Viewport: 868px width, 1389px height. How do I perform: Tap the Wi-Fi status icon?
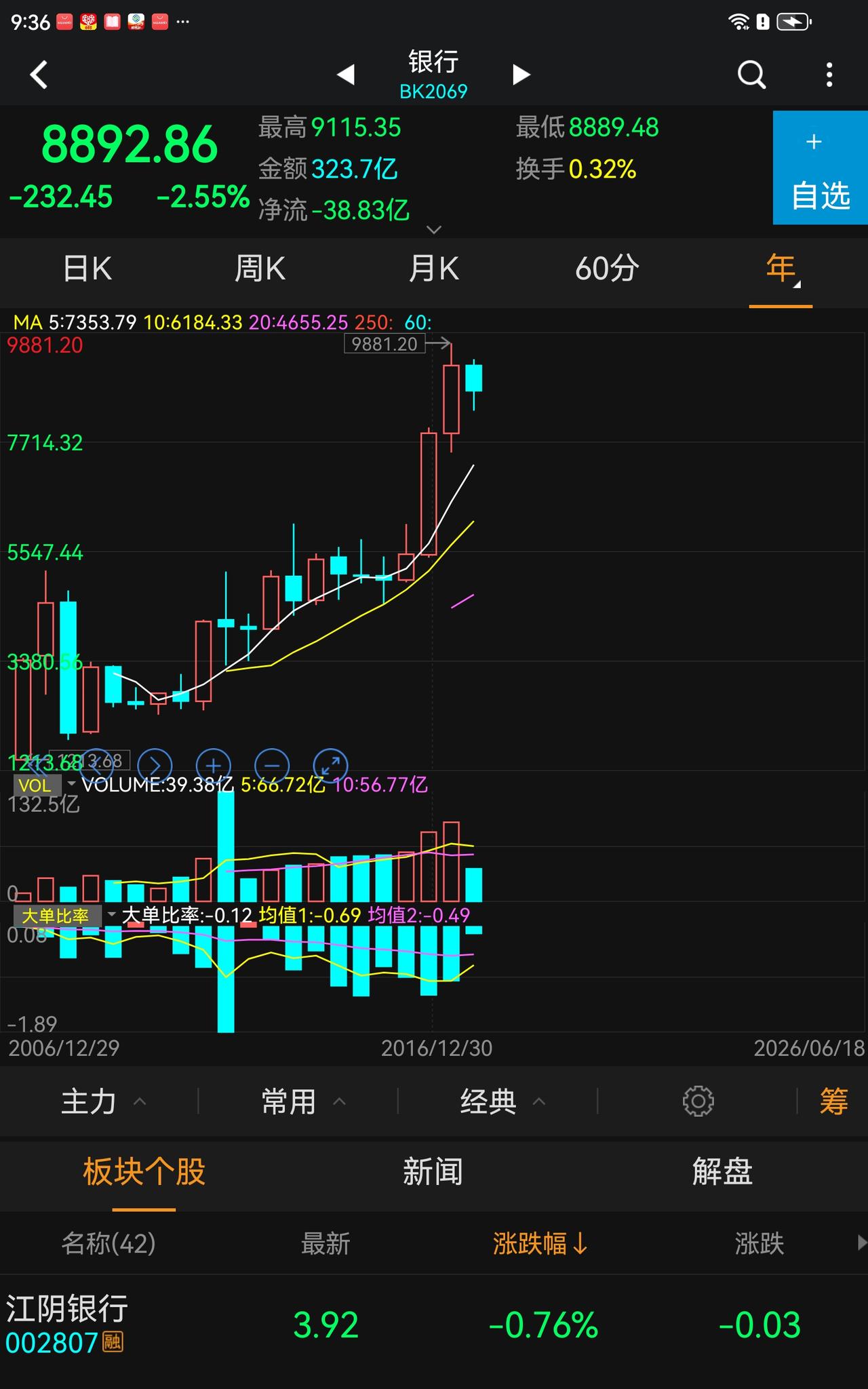pyautogui.click(x=738, y=22)
